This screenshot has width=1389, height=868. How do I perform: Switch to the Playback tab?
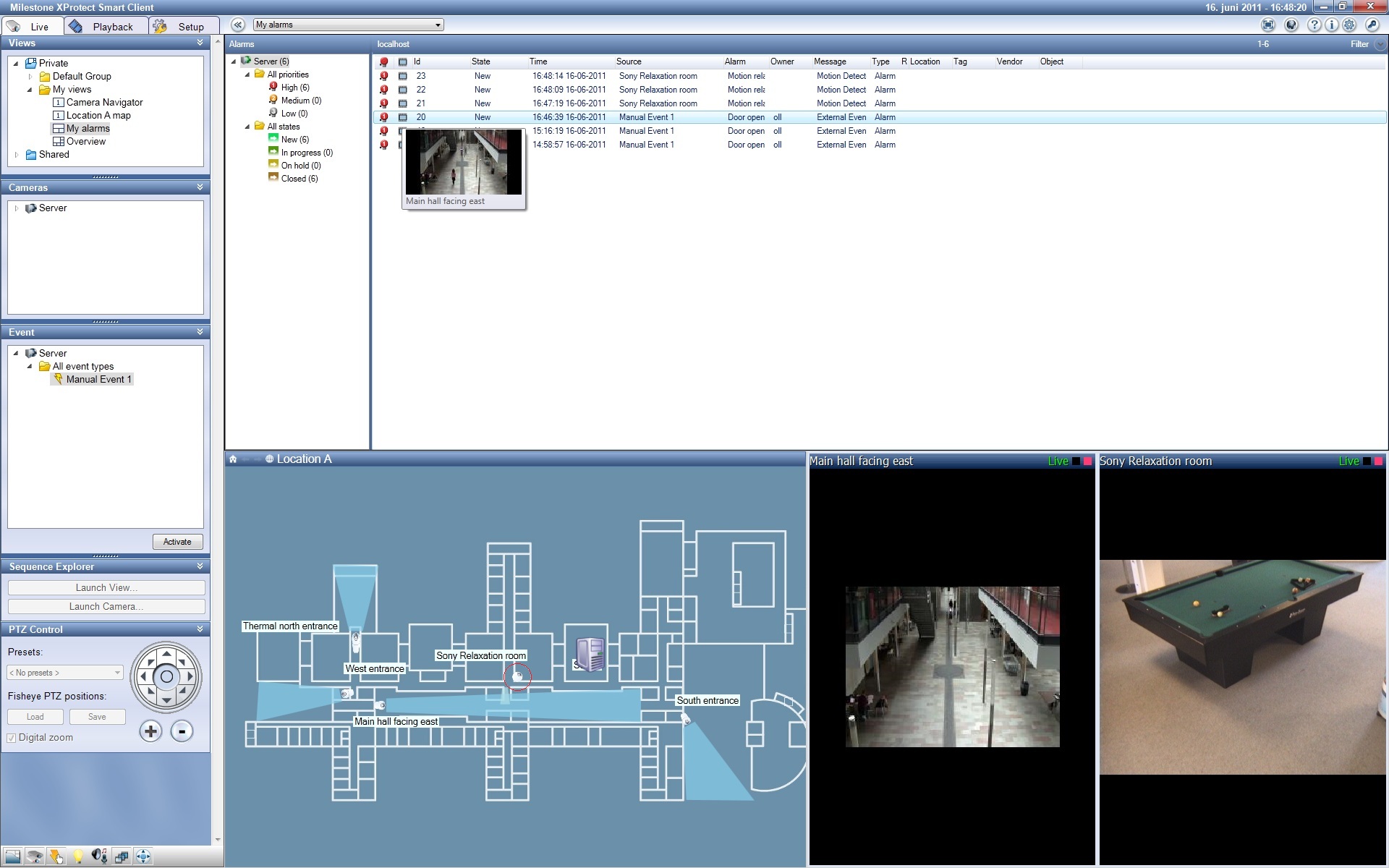pos(106,26)
